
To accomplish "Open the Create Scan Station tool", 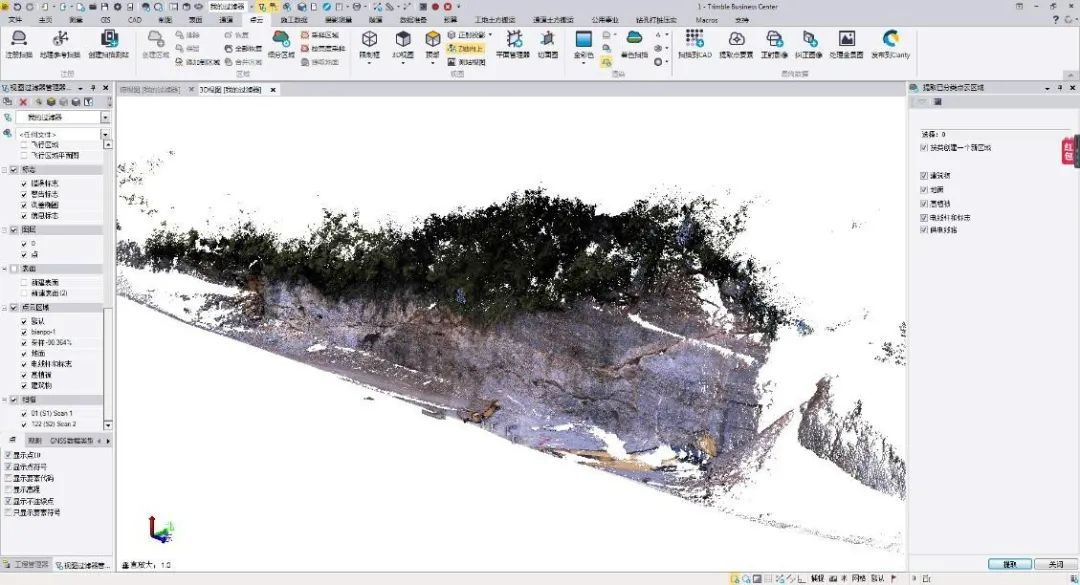I will click(x=109, y=40).
